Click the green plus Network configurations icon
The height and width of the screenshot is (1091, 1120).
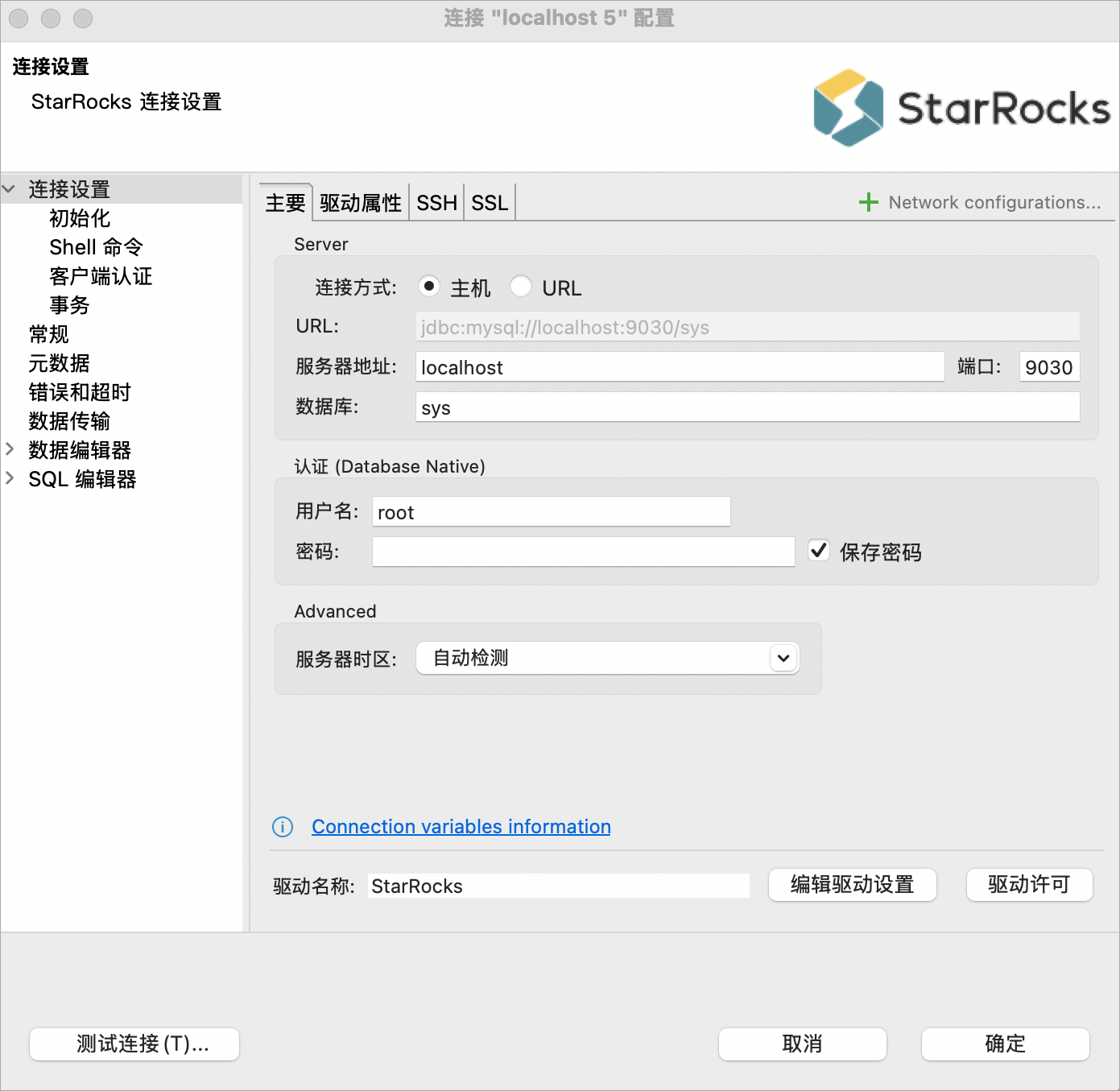coord(868,202)
